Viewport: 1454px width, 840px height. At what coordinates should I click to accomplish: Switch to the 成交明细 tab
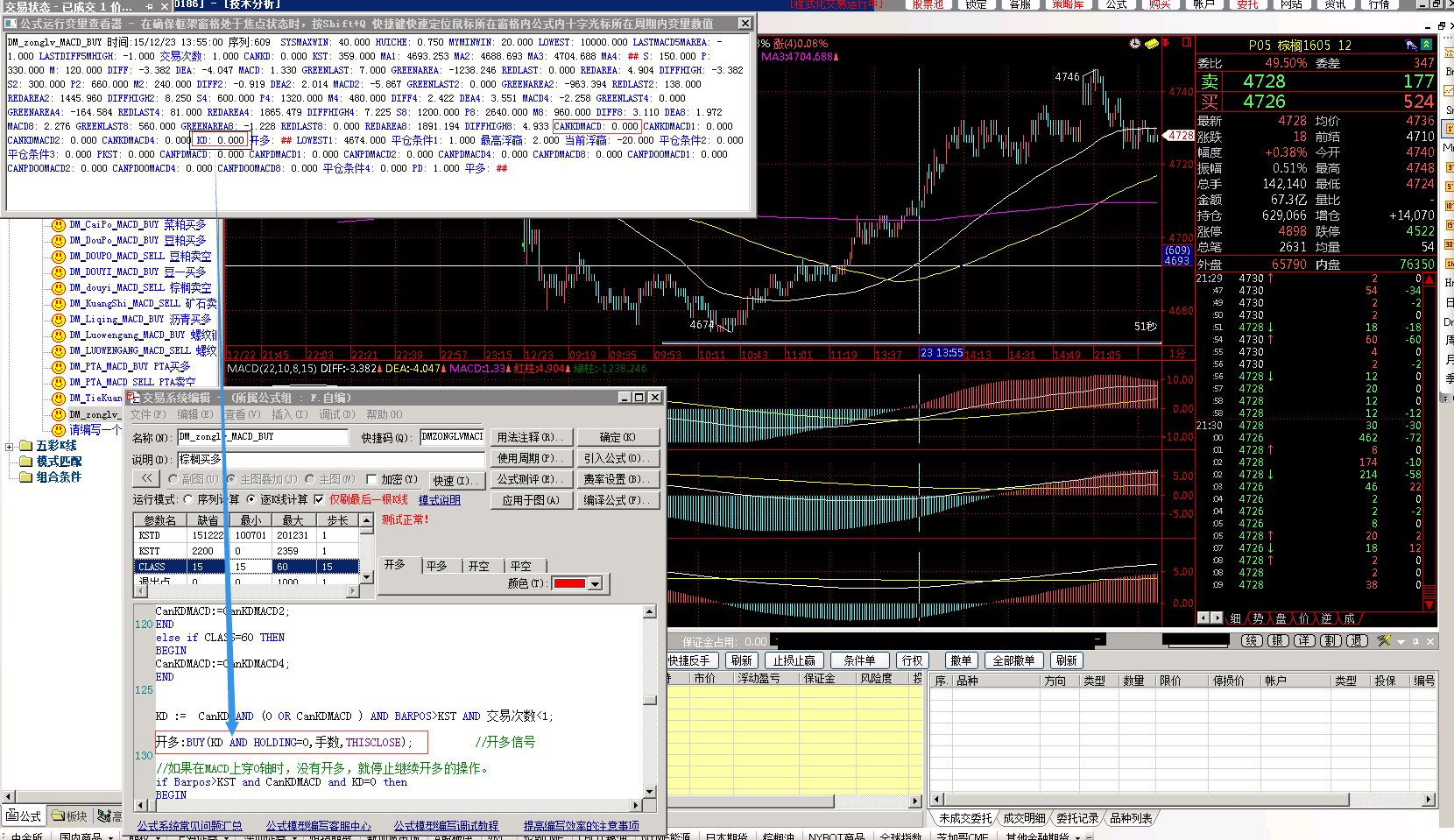(1024, 818)
